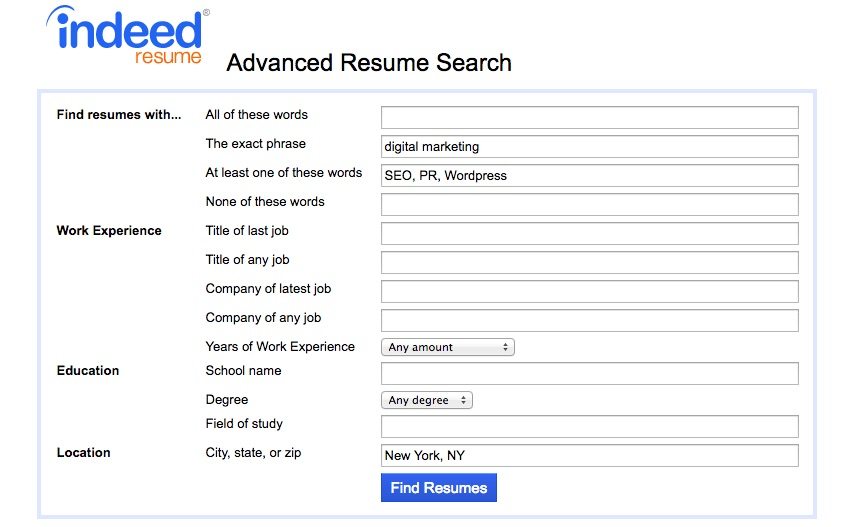858x527 pixels.
Task: Click the field containing SEO, PR, Wordpress
Action: tap(590, 176)
